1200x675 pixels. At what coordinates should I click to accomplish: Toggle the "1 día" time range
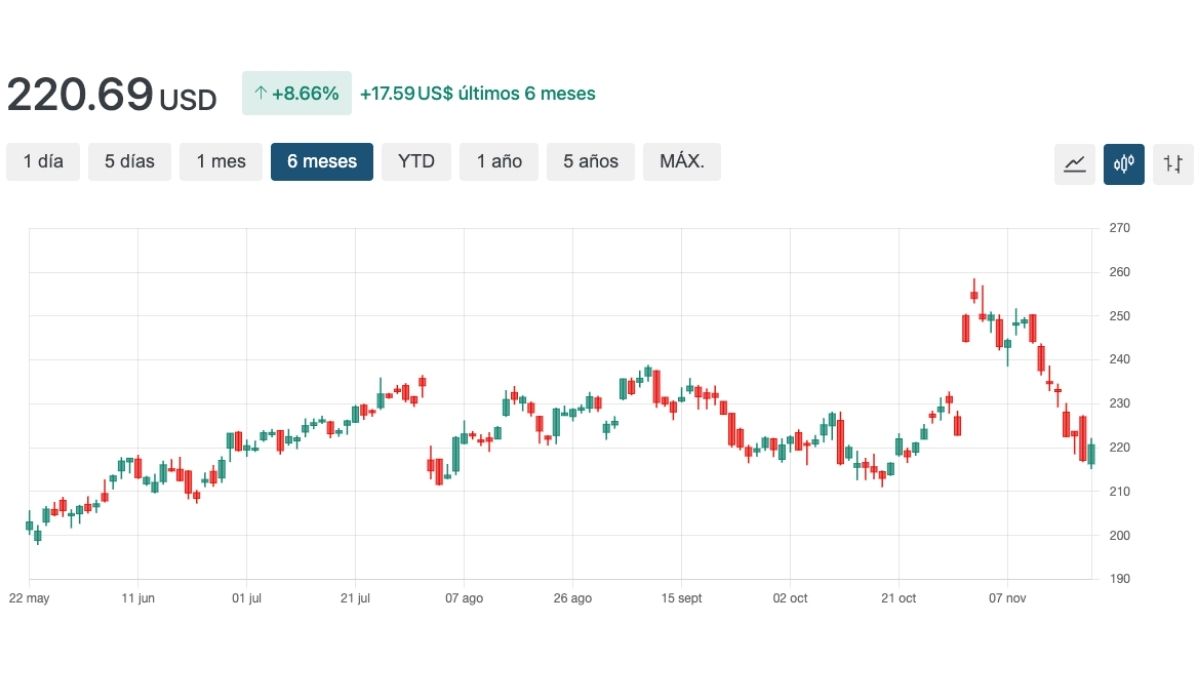(x=43, y=161)
